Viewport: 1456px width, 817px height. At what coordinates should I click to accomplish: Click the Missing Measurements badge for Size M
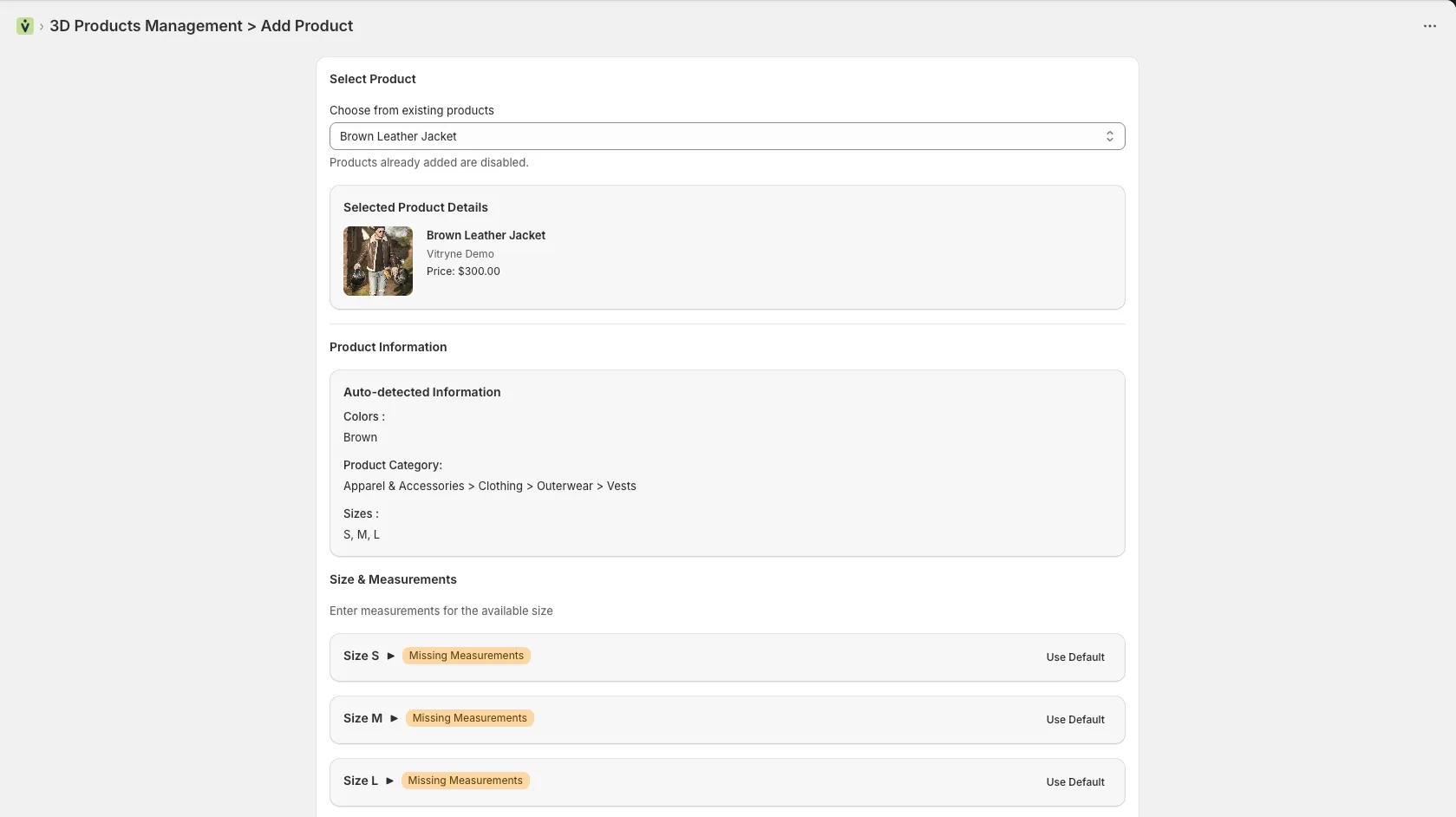[469, 718]
